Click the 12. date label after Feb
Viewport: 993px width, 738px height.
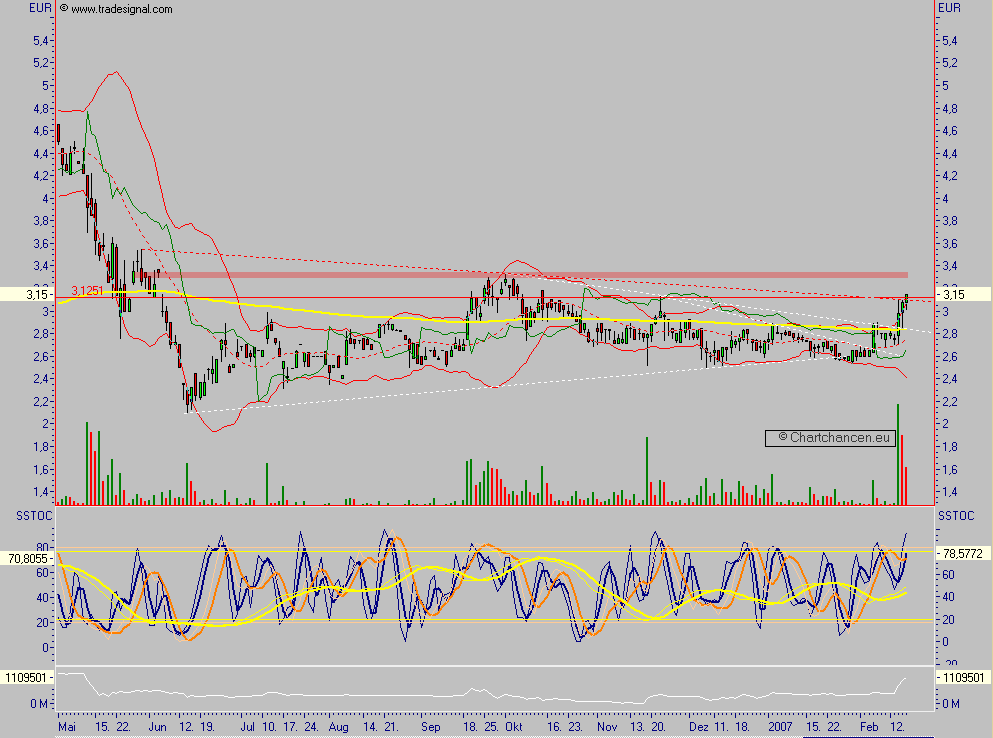(897, 727)
